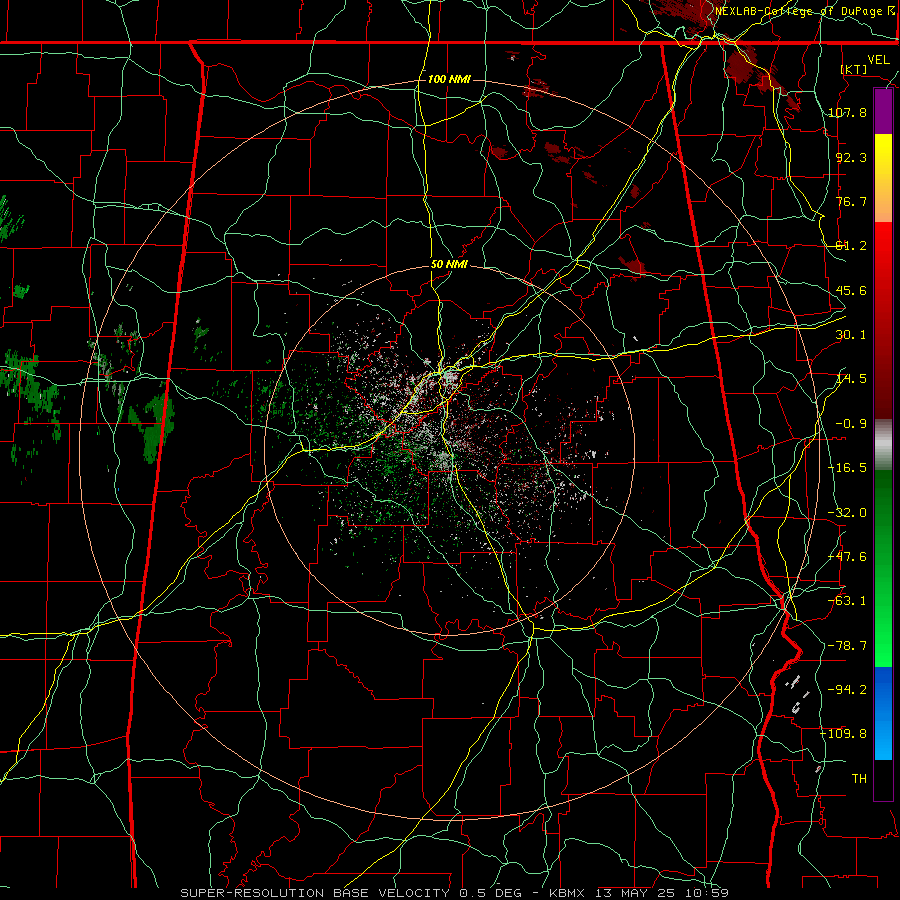Viewport: 900px width, 900px height.
Task: Pick the gray-white segment of the color bar
Action: pyautogui.click(x=883, y=445)
